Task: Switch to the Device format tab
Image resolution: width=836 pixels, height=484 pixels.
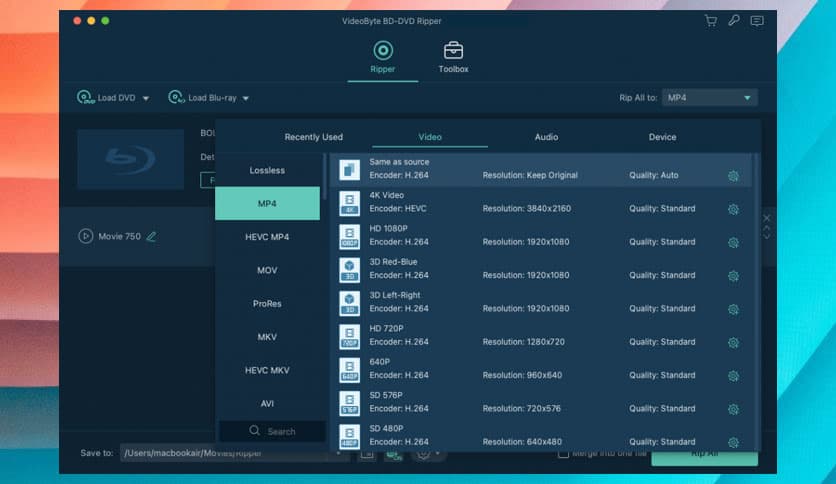Action: coord(662,137)
